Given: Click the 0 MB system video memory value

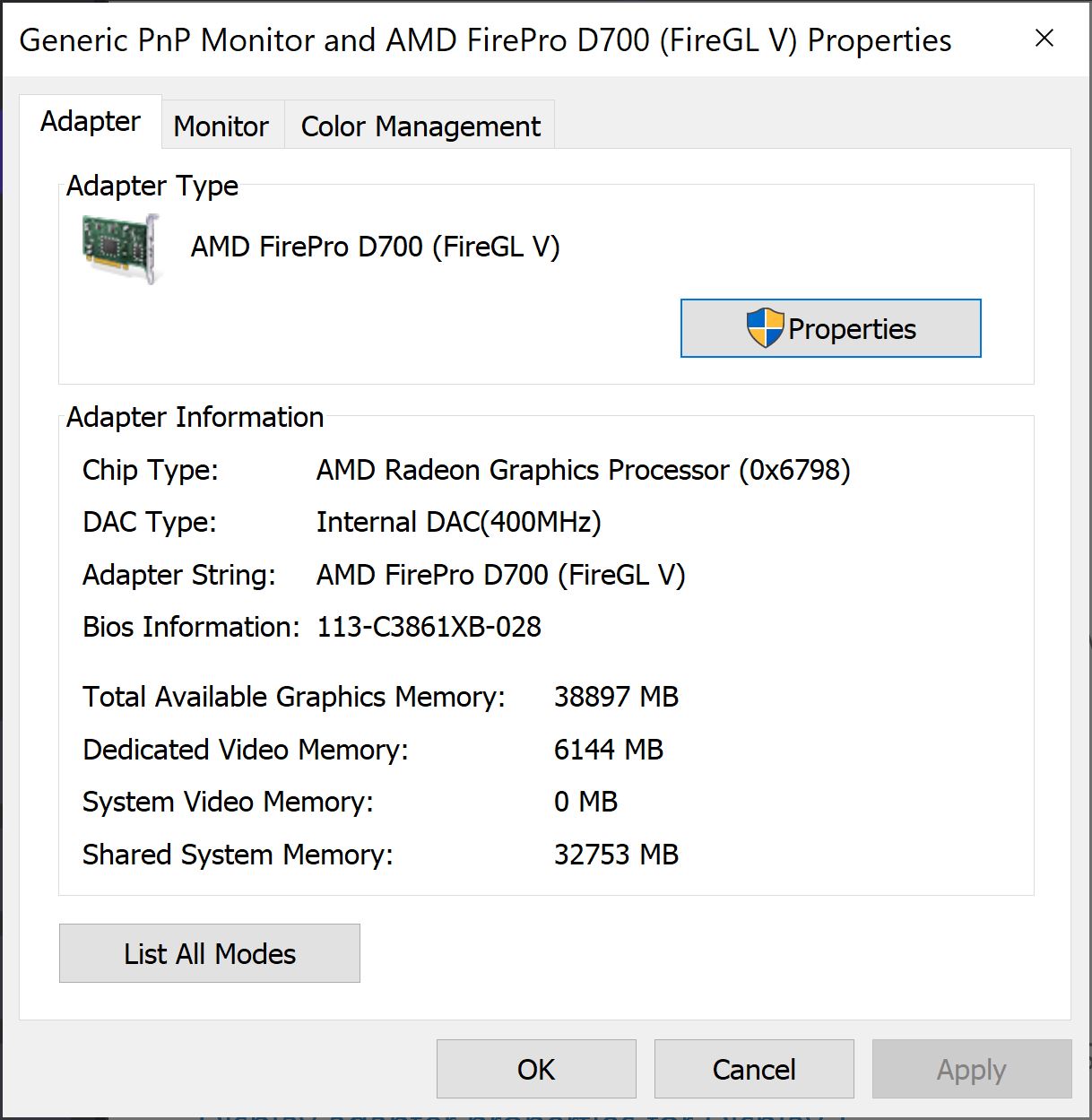Looking at the screenshot, I should tap(585, 802).
